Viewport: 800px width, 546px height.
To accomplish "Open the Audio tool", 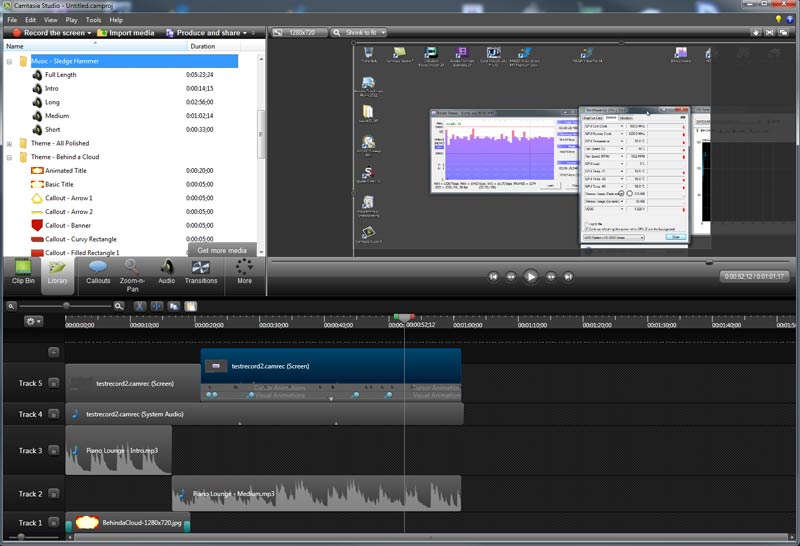I will click(x=166, y=271).
